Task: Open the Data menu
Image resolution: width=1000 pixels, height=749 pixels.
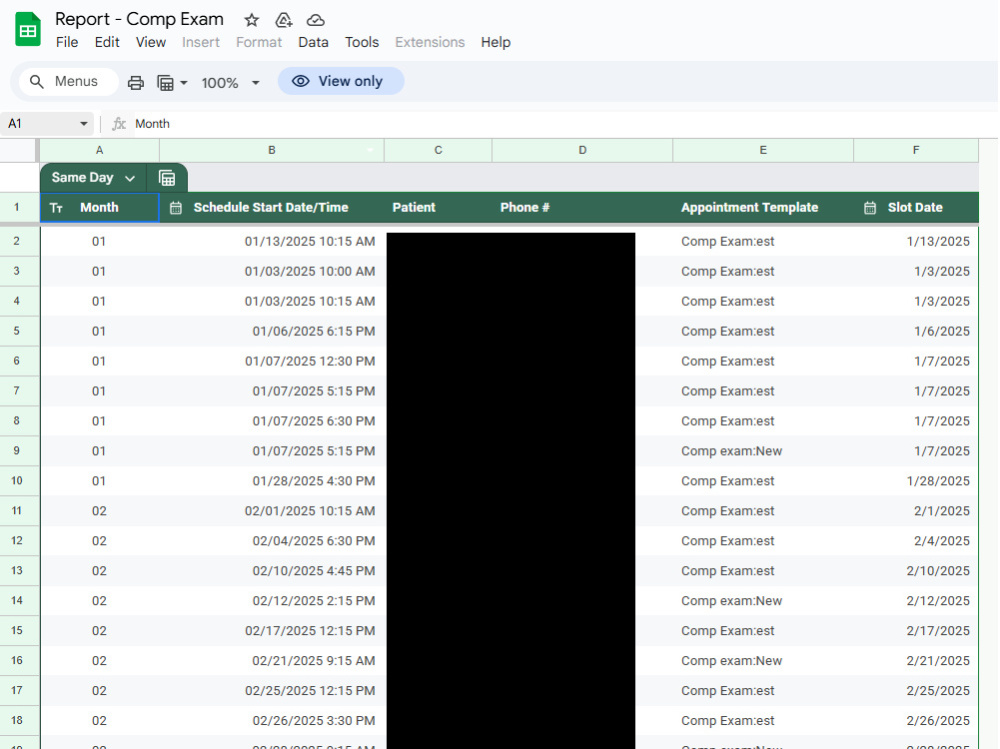Action: coord(313,42)
